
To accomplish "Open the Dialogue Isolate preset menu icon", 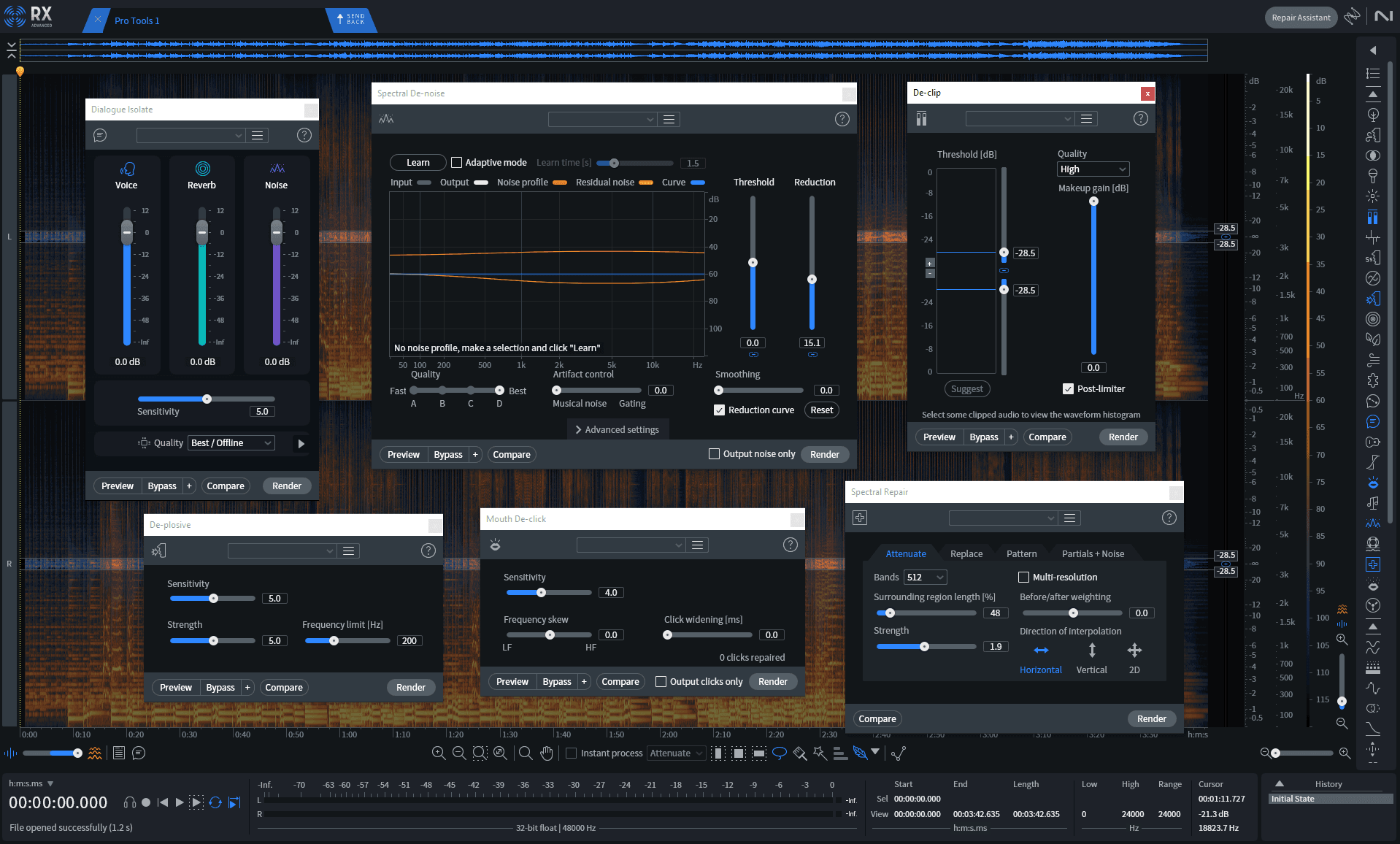I will tap(257, 135).
